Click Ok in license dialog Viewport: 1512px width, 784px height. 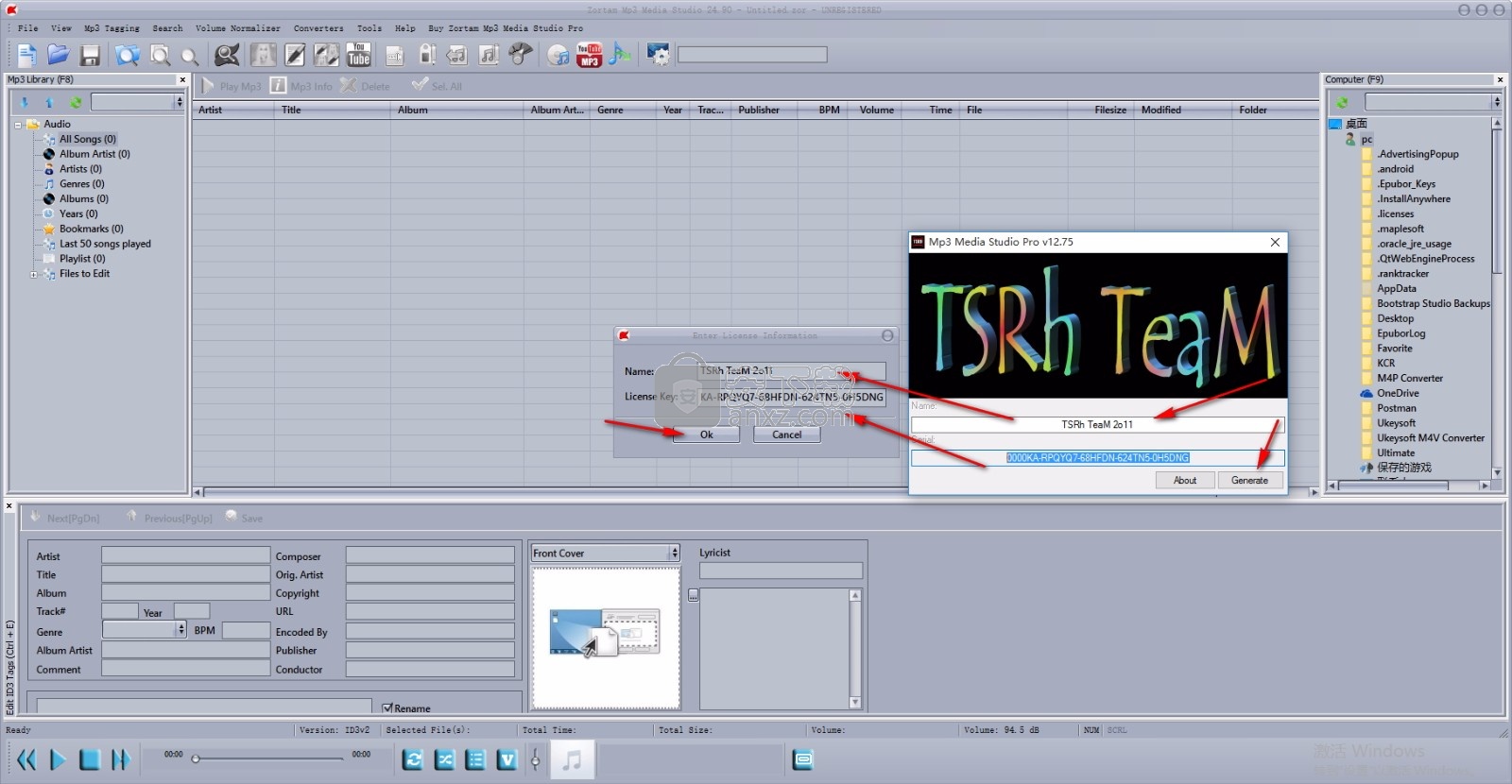(707, 435)
